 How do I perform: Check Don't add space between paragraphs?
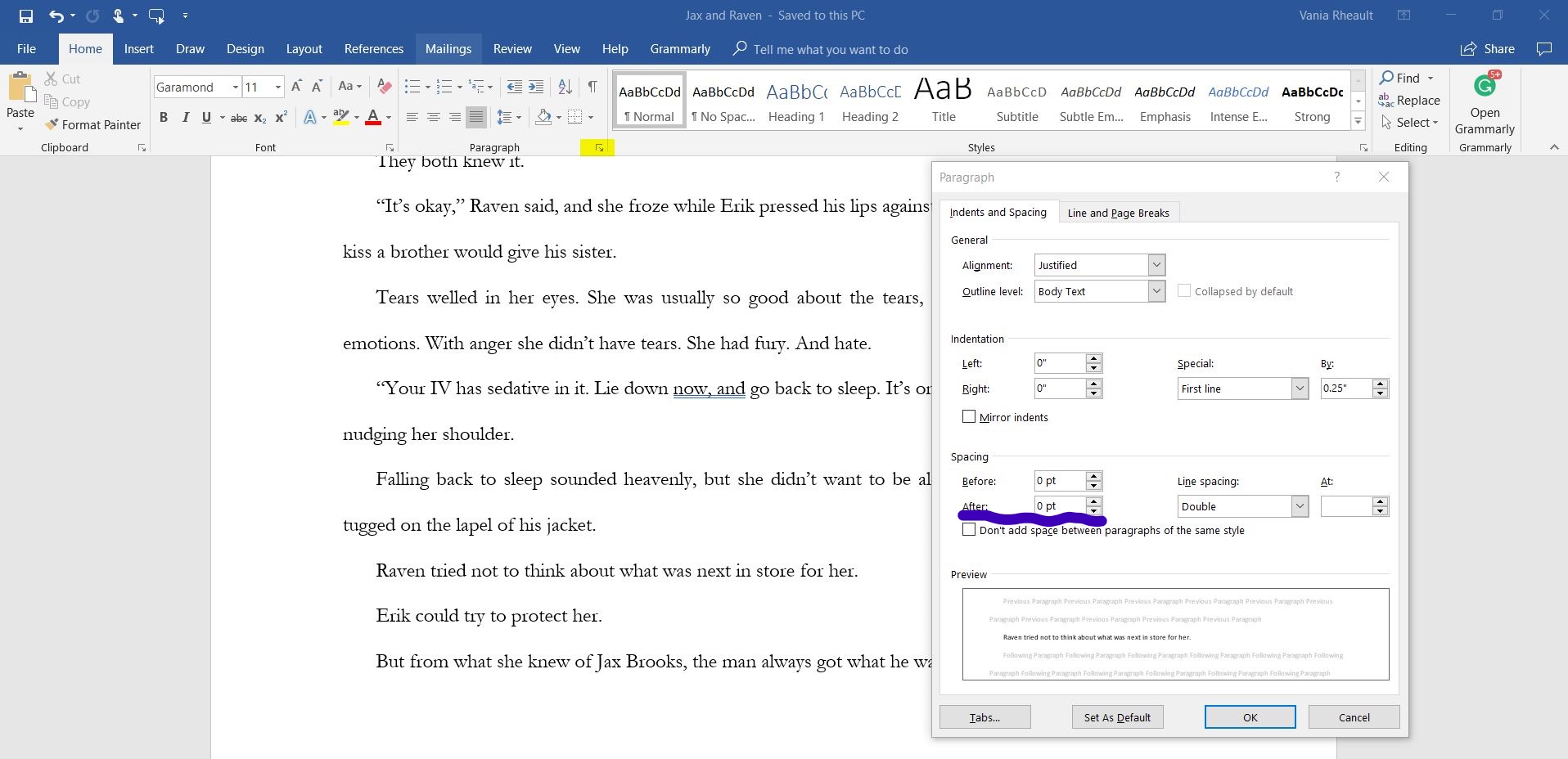click(970, 530)
